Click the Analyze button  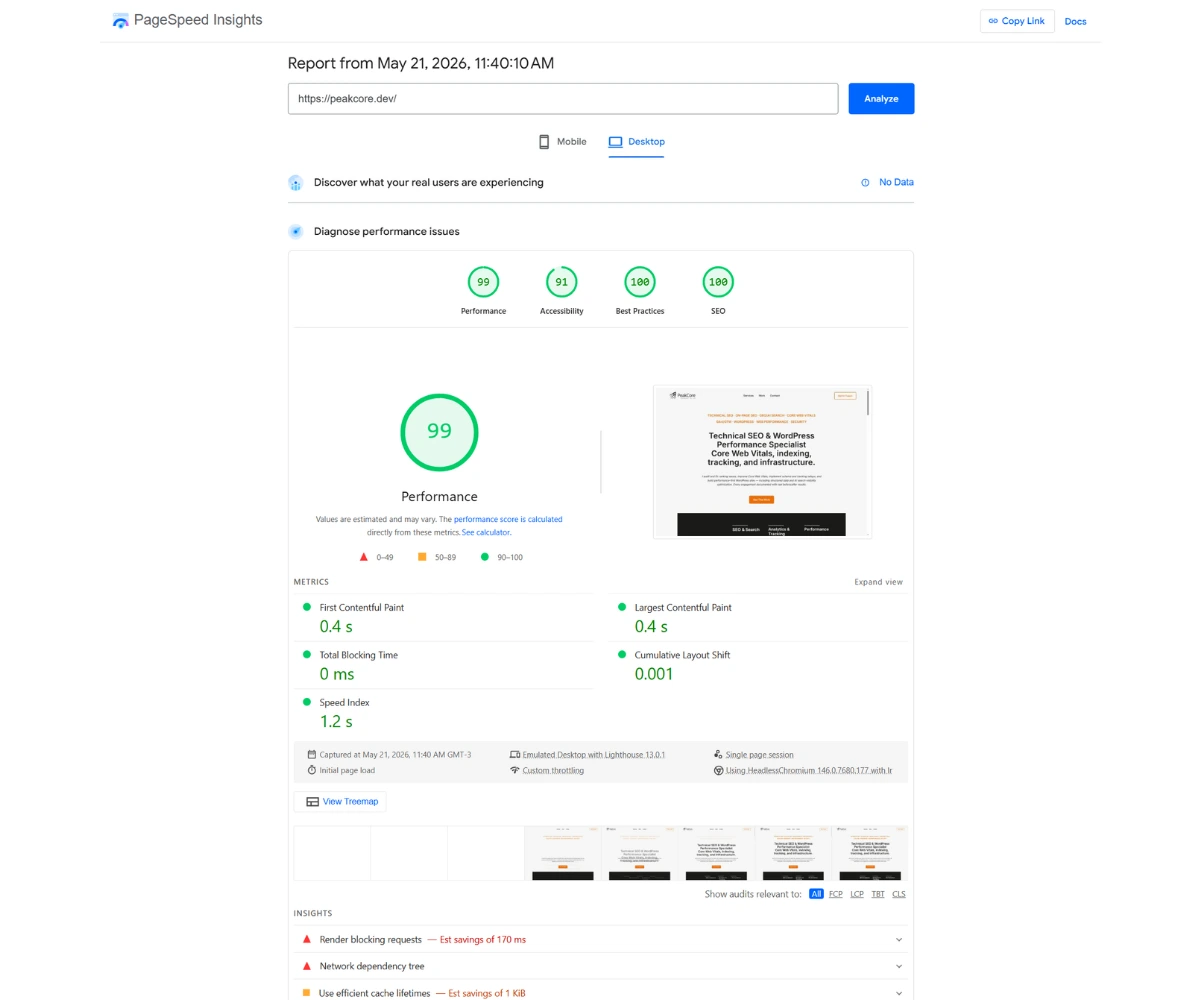[881, 99]
